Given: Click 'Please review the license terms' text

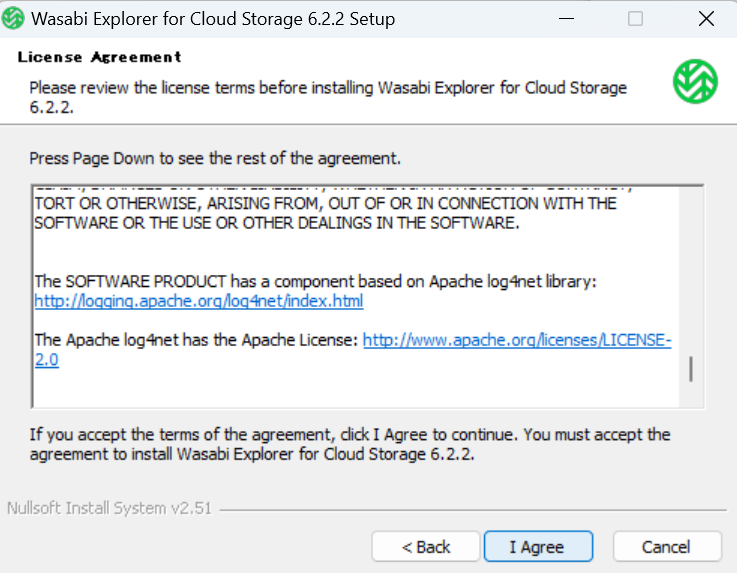Looking at the screenshot, I should 328,97.
